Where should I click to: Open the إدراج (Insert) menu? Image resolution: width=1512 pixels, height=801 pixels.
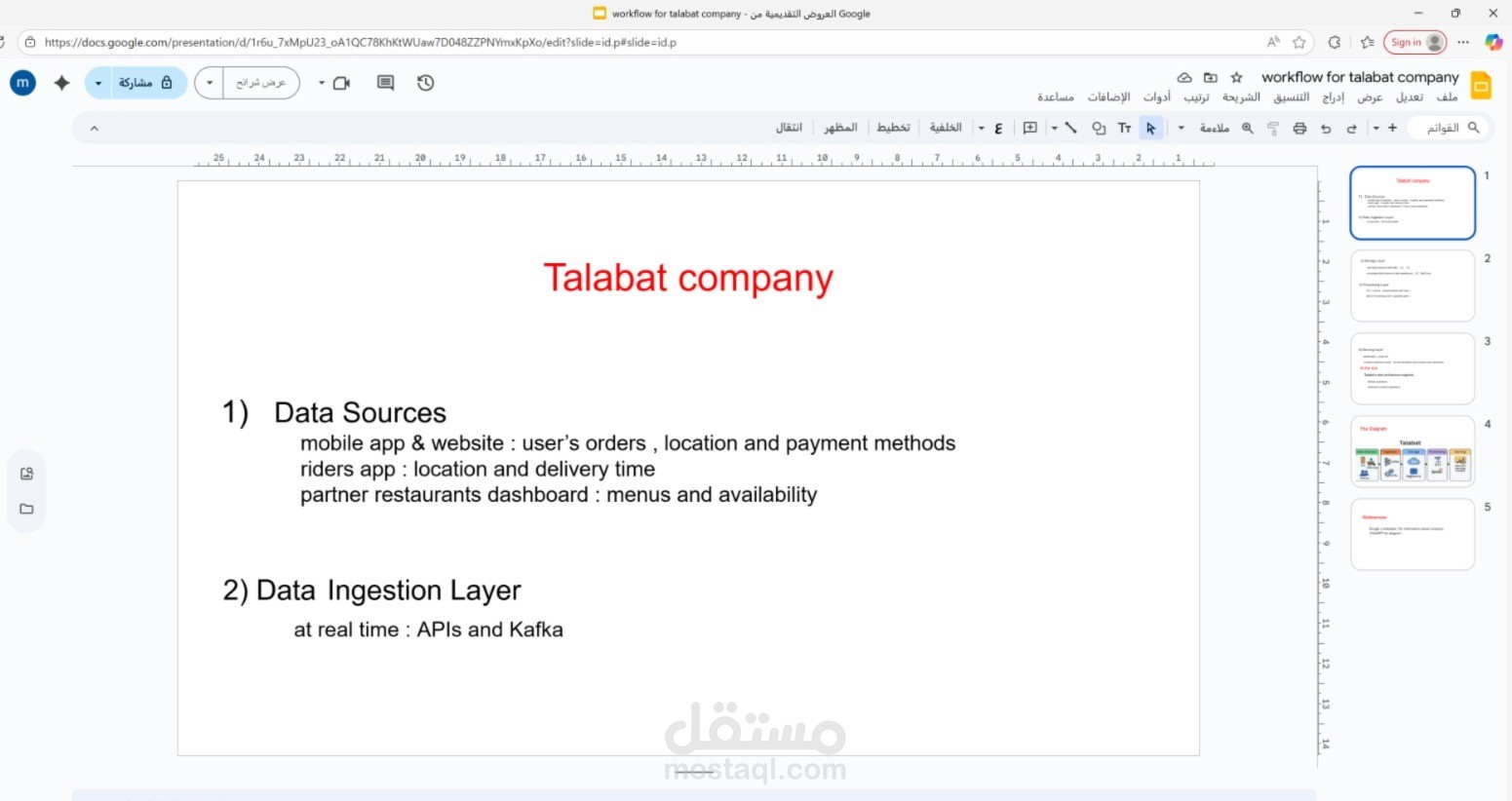1333,97
